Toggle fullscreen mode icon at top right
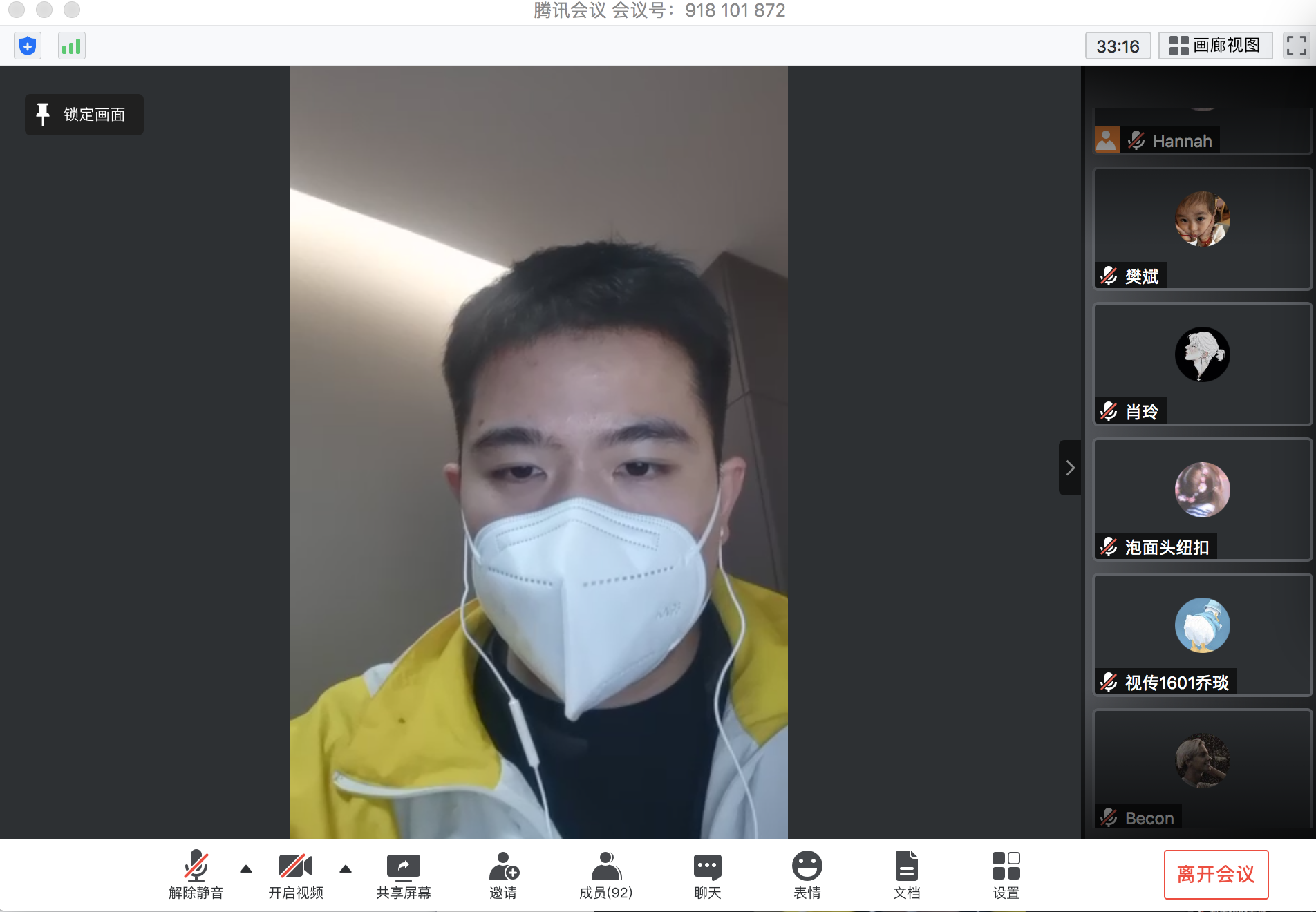The height and width of the screenshot is (912, 1316). (x=1296, y=46)
